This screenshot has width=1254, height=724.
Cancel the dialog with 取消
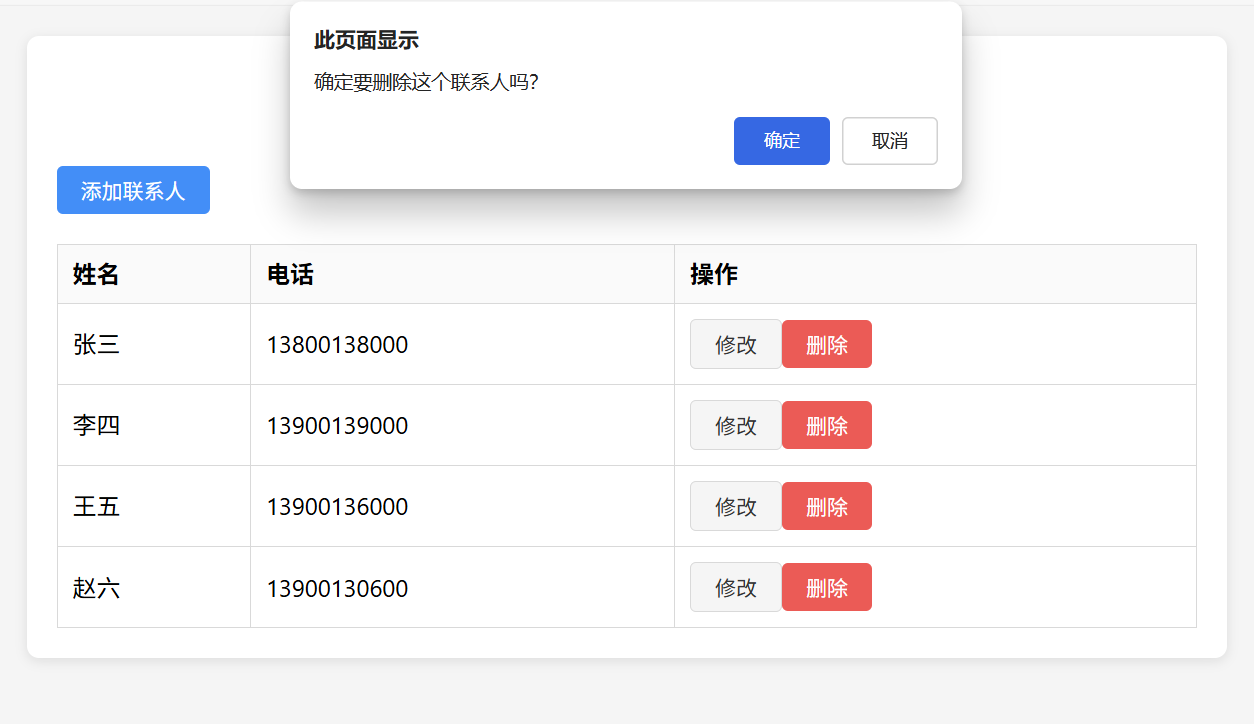[x=890, y=141]
